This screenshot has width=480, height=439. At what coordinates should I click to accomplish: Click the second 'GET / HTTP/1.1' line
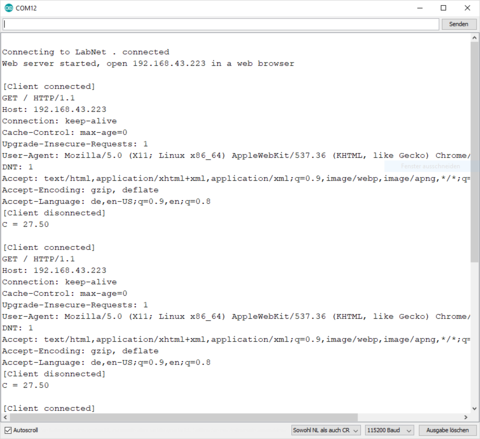click(38, 259)
